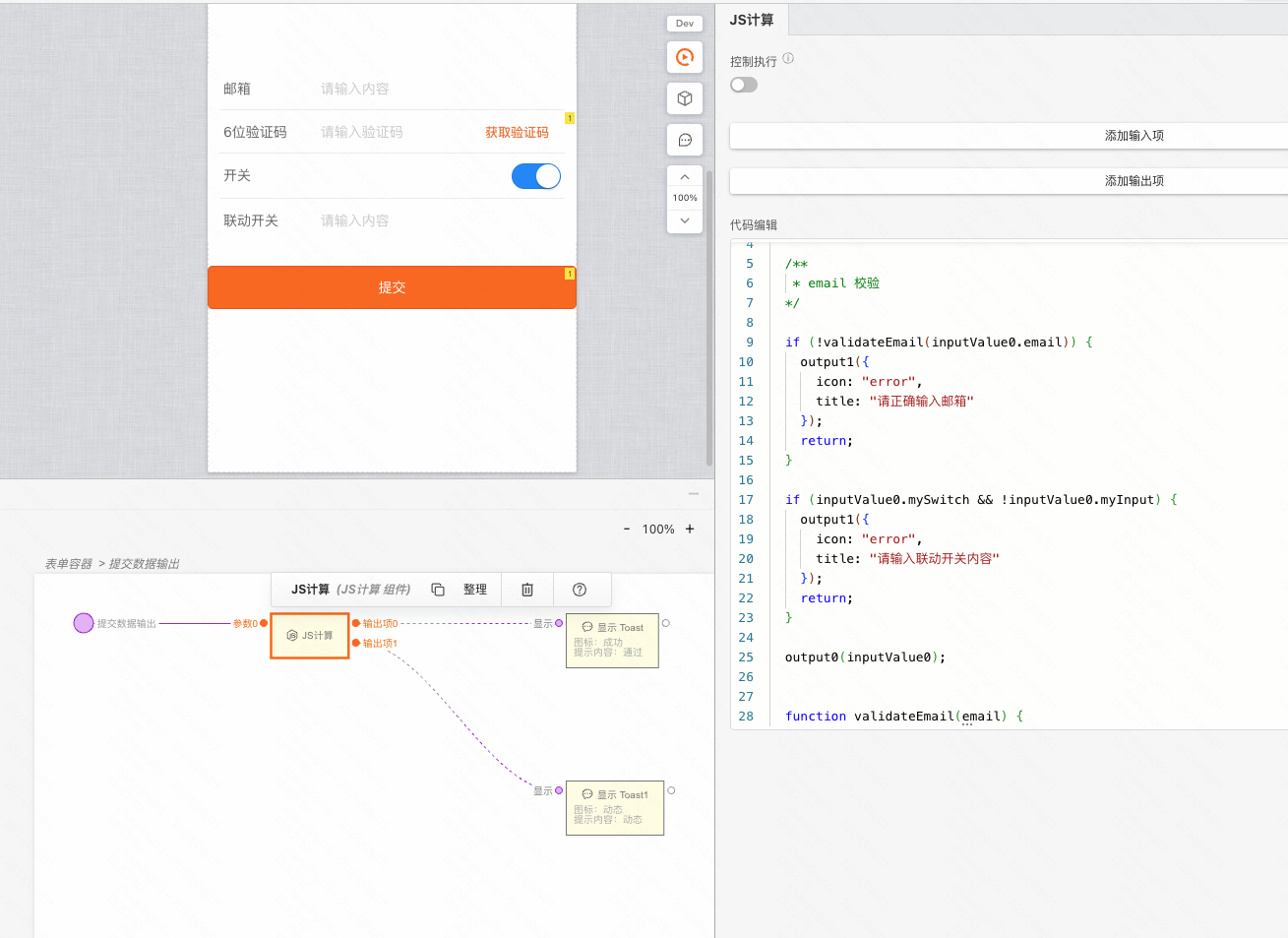
Task: Click the 100% logic zoom label
Action: pos(658,529)
